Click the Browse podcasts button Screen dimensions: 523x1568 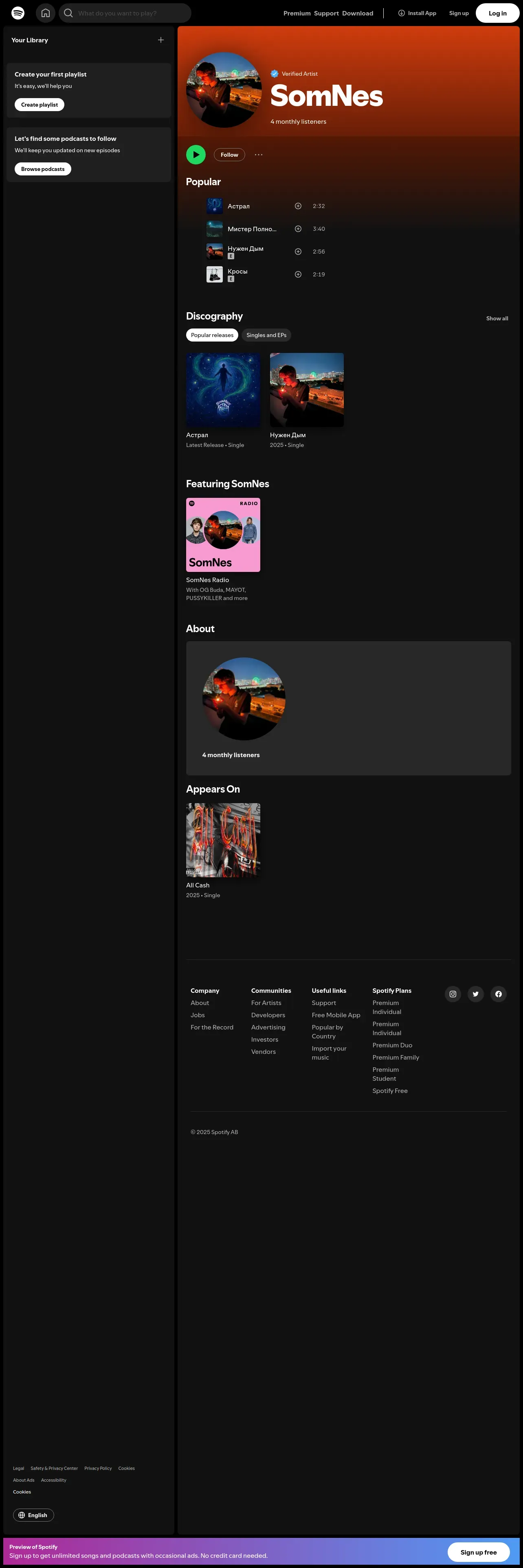pos(43,169)
